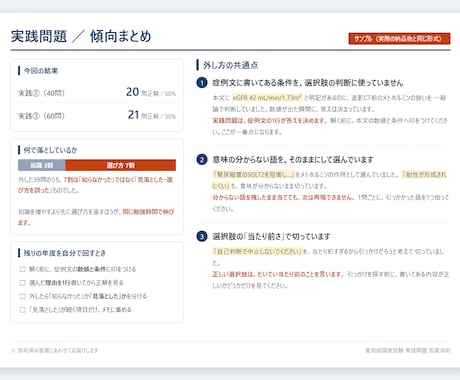The width and height of the screenshot is (460, 380).
Task: Click the red 選び方 7割 bar segment
Action: (120, 165)
